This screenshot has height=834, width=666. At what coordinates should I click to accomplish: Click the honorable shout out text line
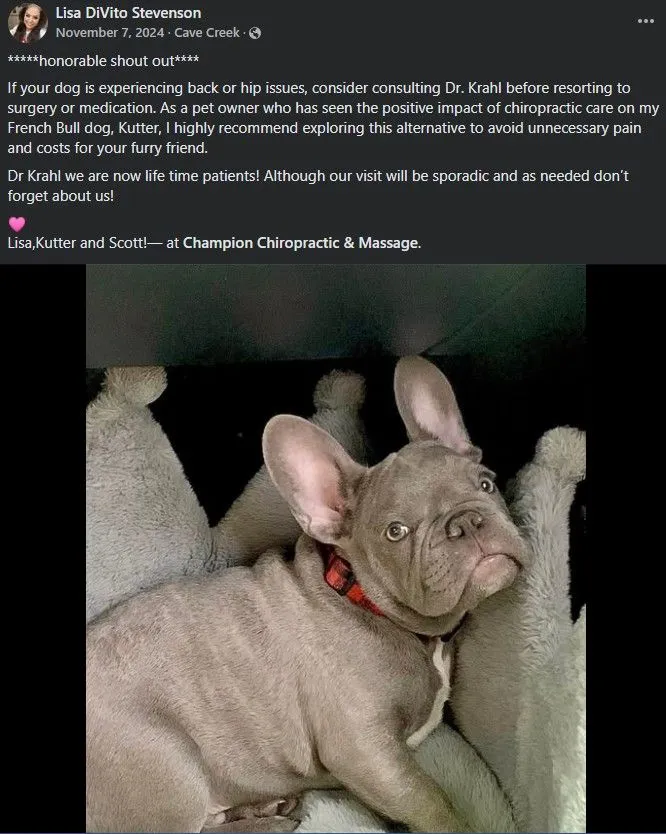[103, 61]
